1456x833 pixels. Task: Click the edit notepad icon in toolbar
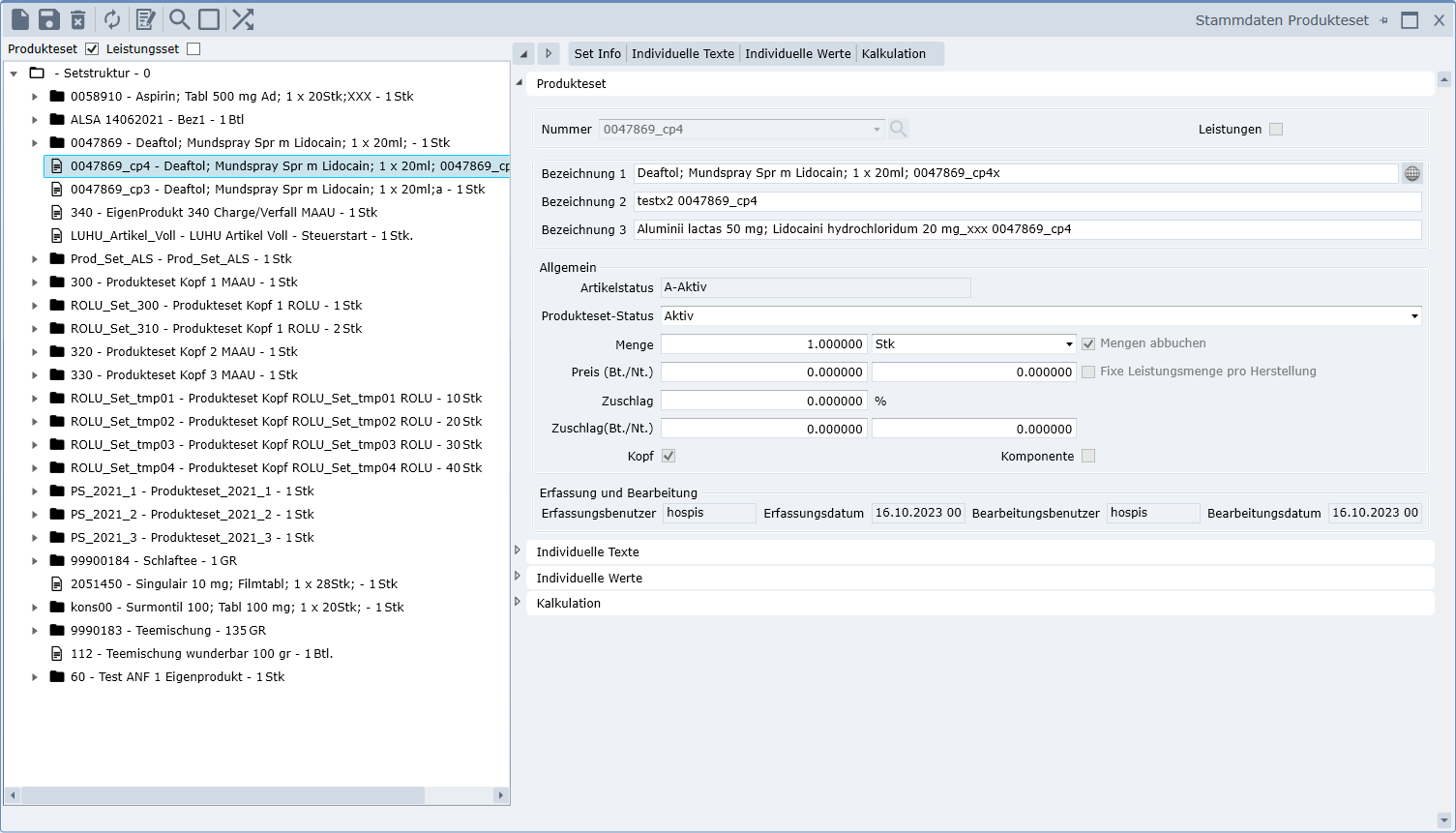click(x=145, y=19)
